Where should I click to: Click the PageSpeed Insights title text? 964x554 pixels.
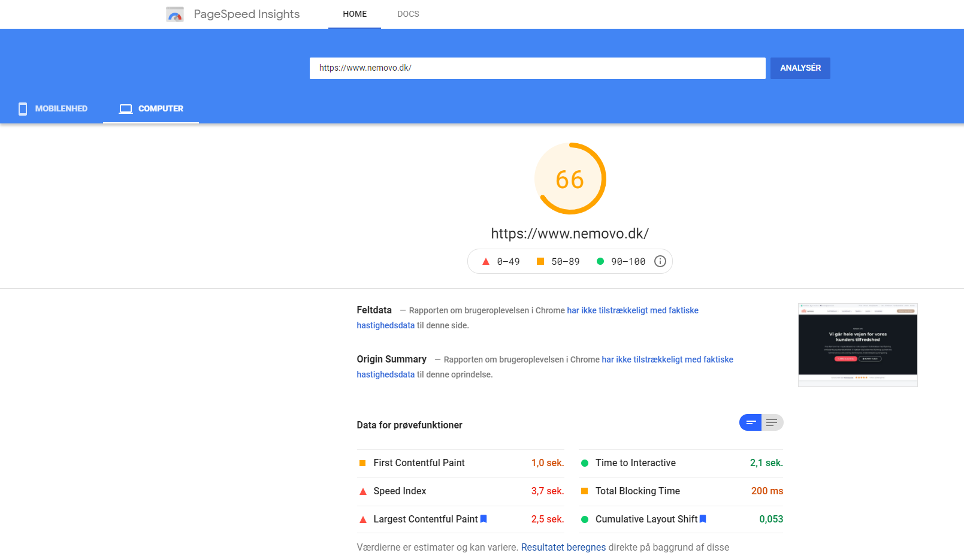coord(247,14)
